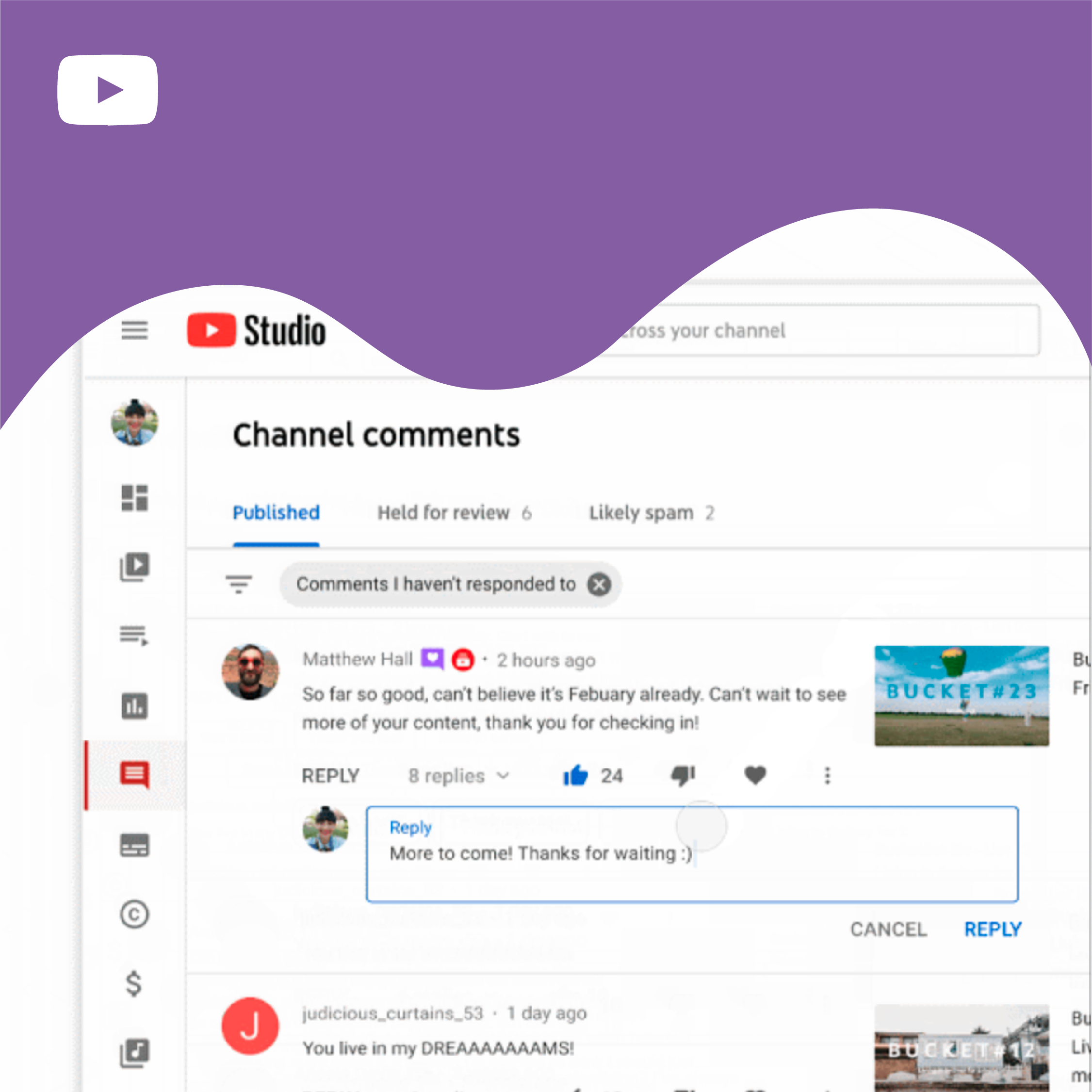Screen dimensions: 1092x1092
Task: Open the Analytics sidebar icon
Action: [134, 706]
